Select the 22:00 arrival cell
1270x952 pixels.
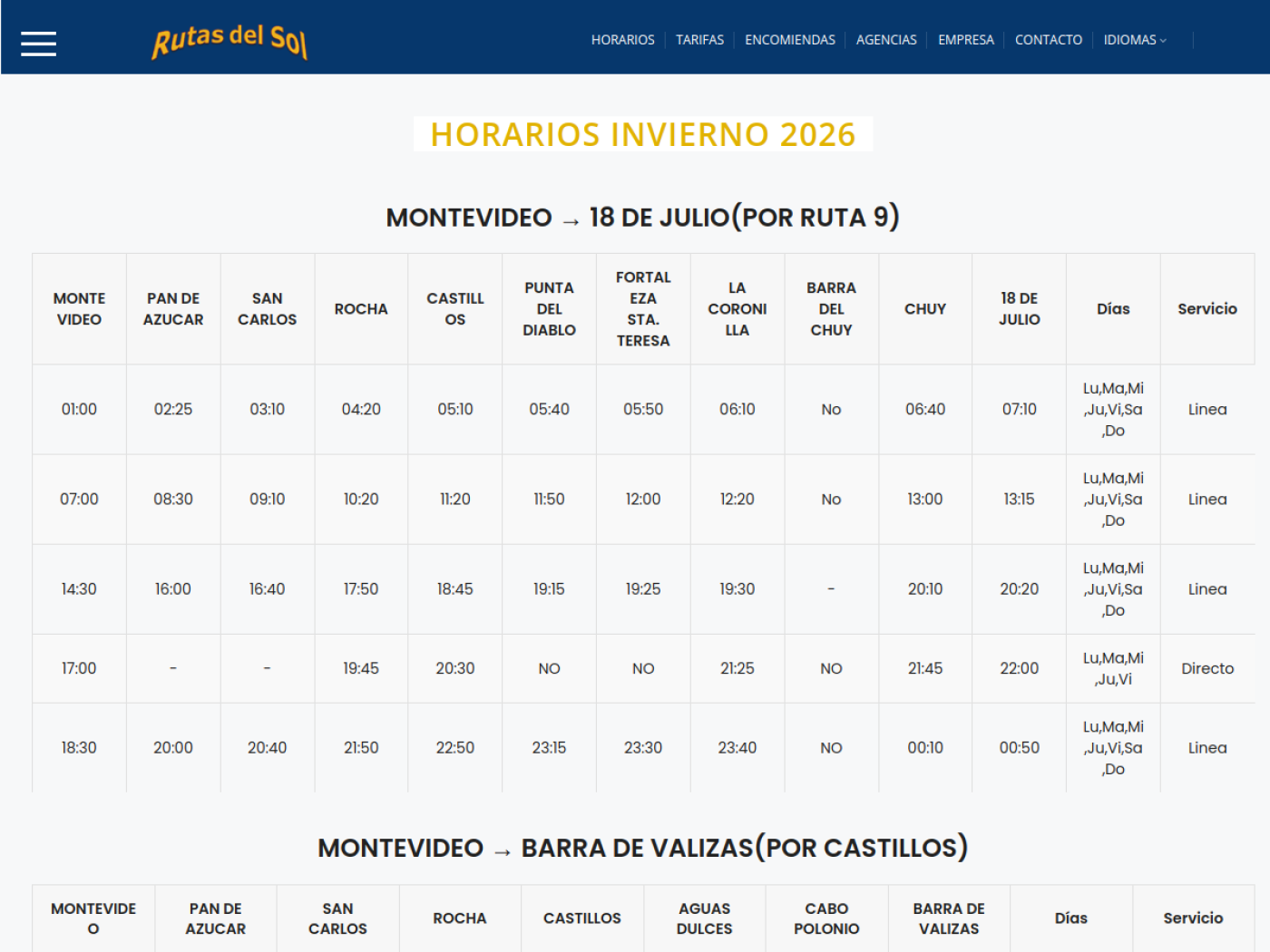pos(1020,669)
